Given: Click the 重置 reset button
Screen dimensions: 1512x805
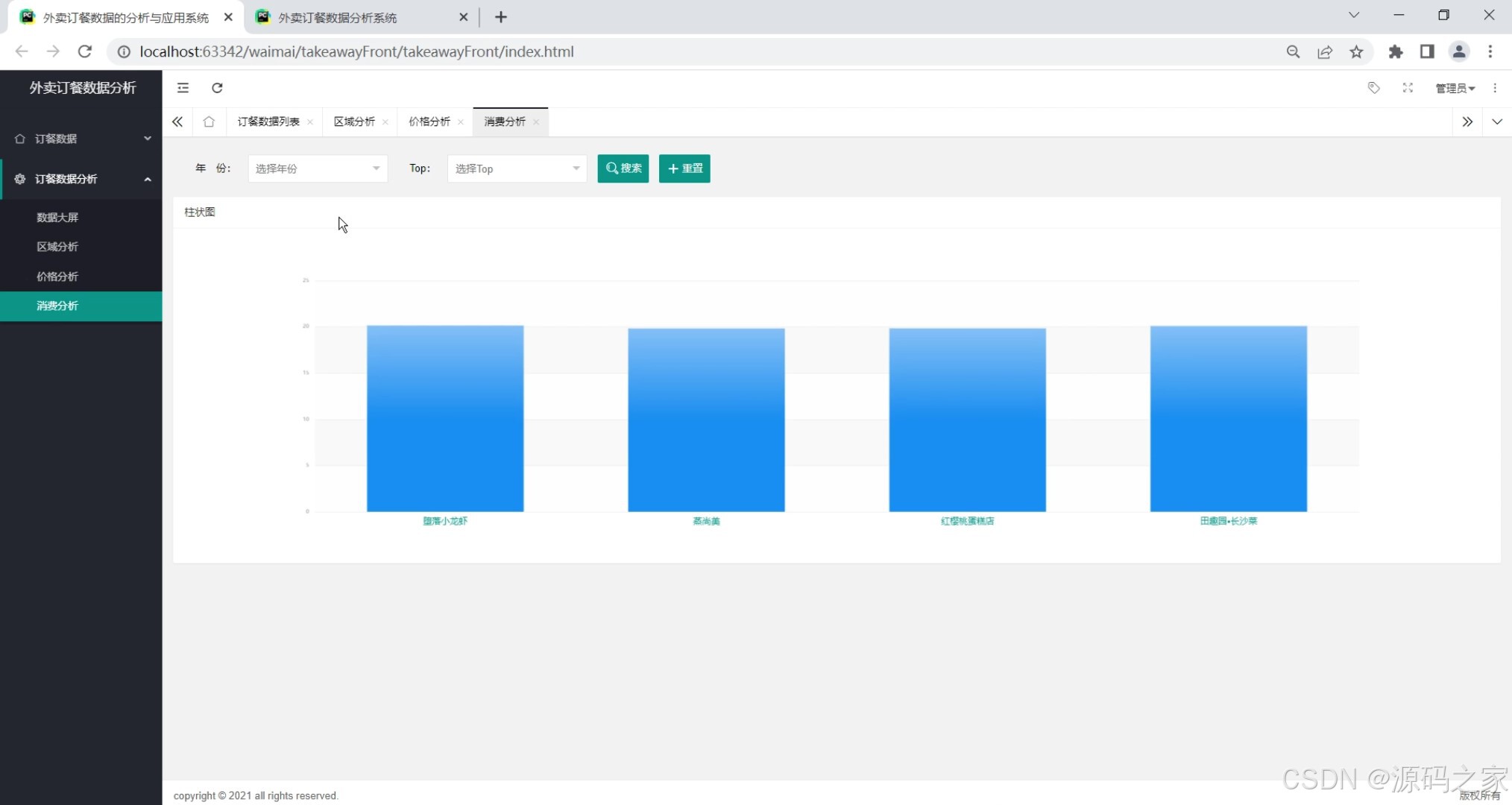Looking at the screenshot, I should click(684, 168).
